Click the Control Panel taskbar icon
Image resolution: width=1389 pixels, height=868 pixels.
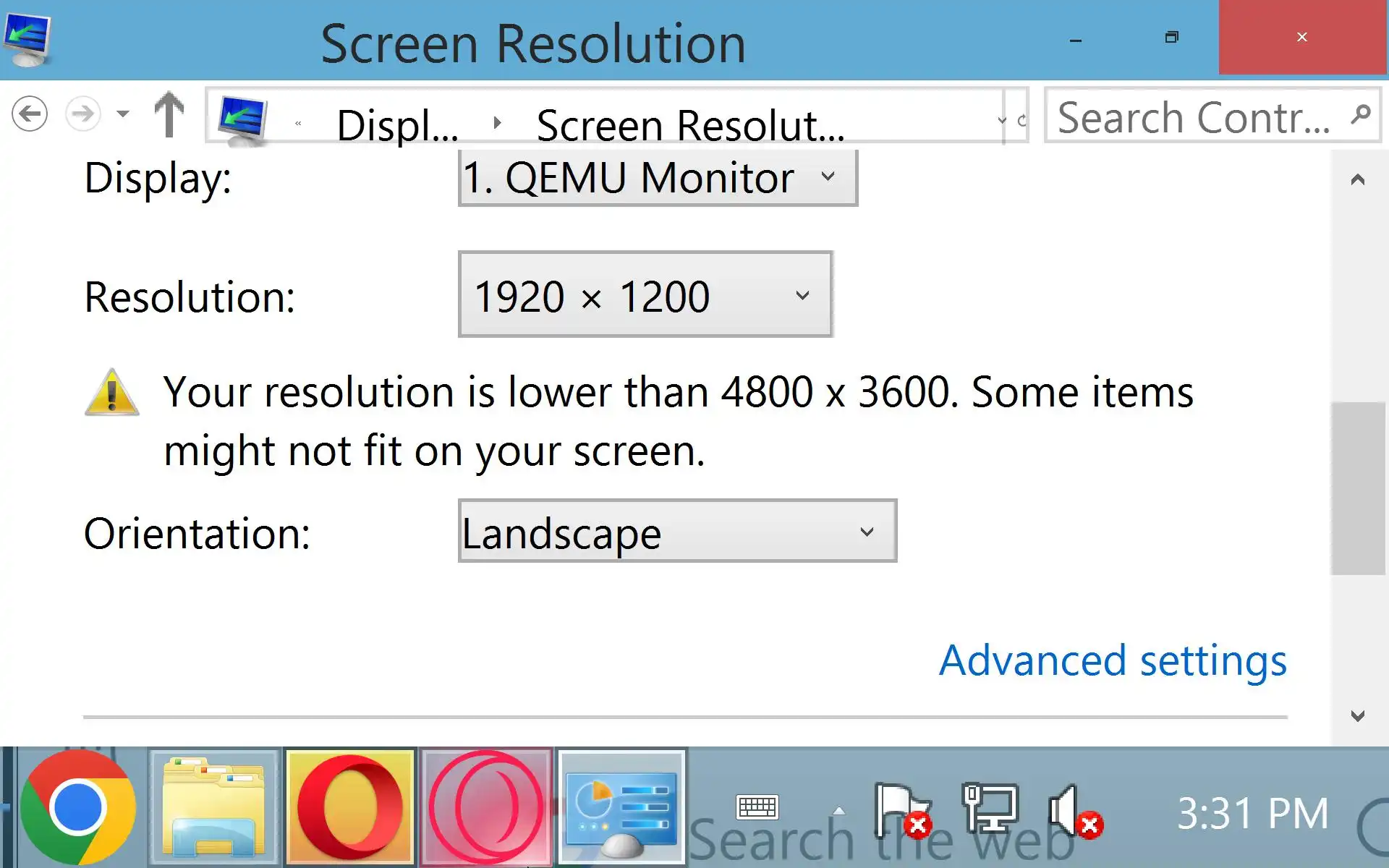[621, 807]
